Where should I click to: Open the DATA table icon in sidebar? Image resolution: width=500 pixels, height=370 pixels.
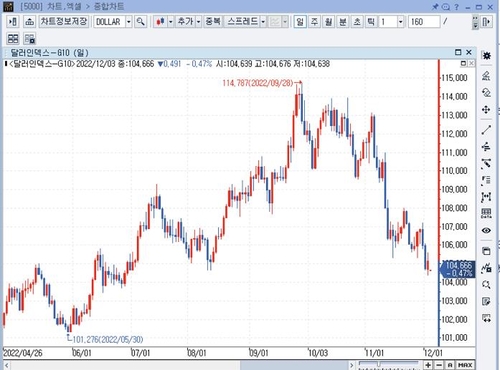click(x=486, y=213)
